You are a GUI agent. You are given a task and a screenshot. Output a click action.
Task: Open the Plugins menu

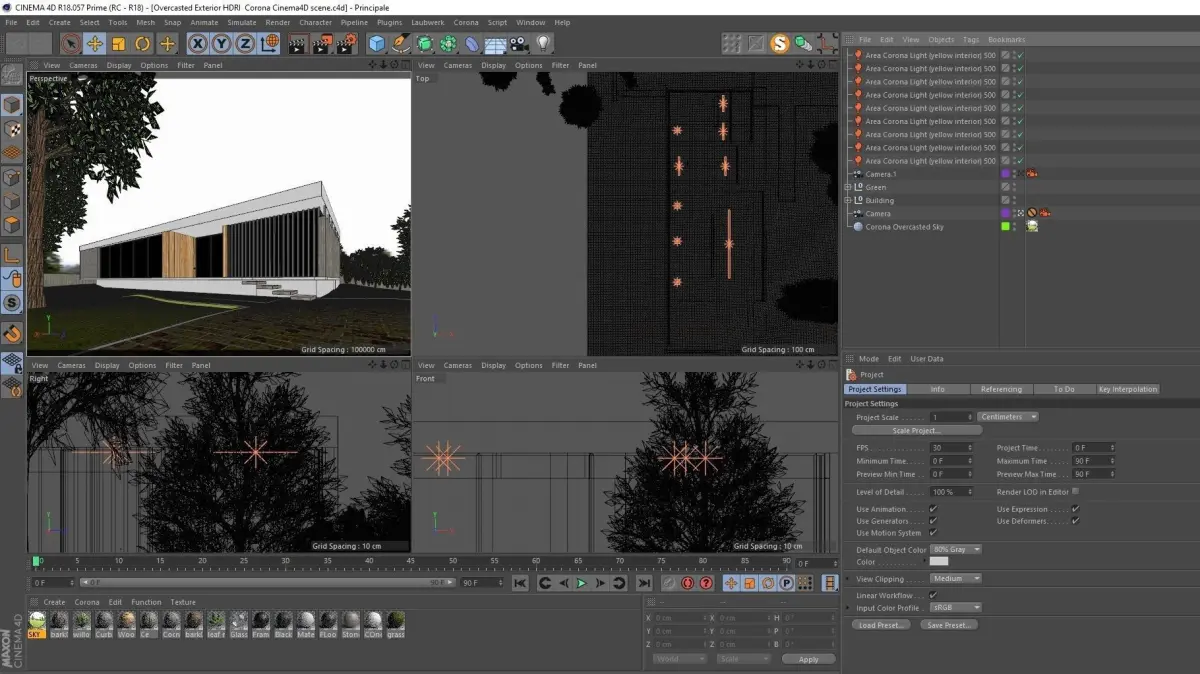pyautogui.click(x=390, y=22)
